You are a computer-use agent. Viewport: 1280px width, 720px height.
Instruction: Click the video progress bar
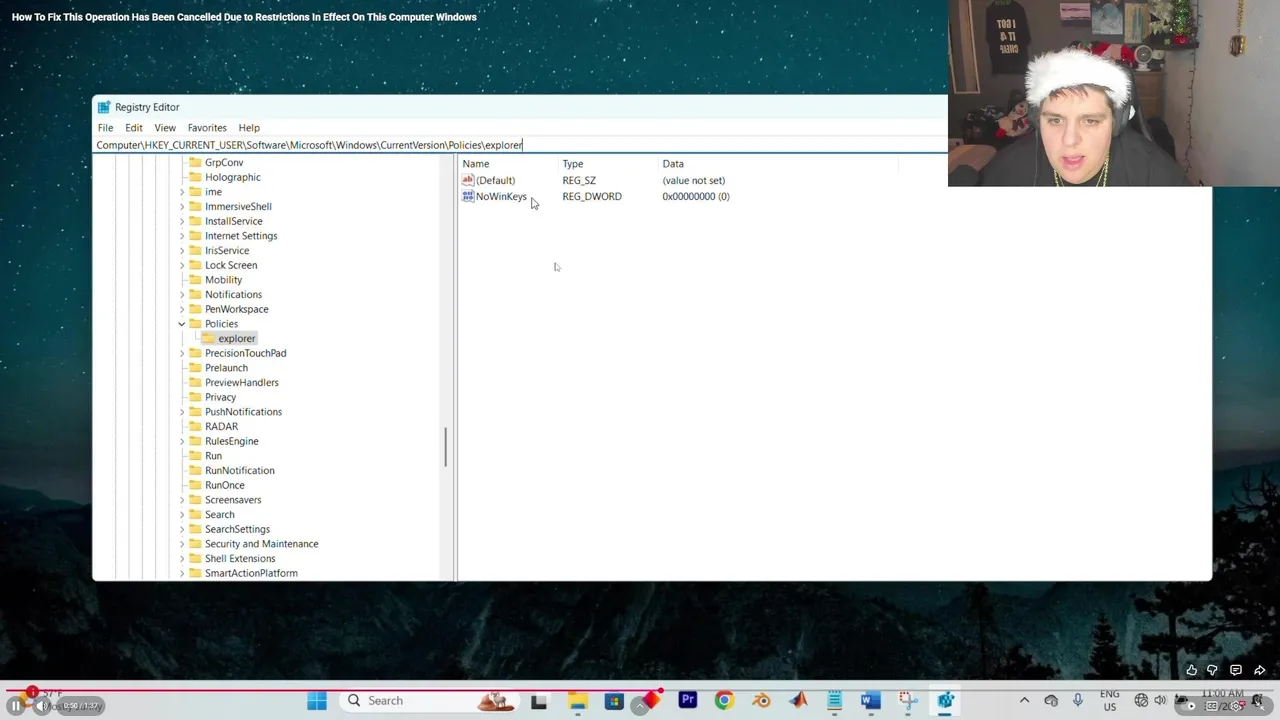point(640,689)
